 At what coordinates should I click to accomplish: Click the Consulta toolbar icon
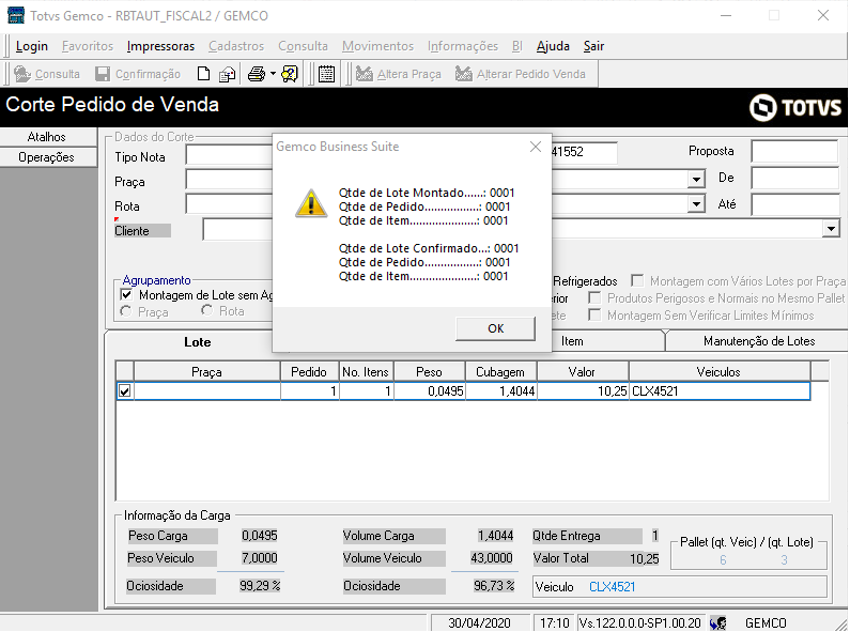[22, 74]
